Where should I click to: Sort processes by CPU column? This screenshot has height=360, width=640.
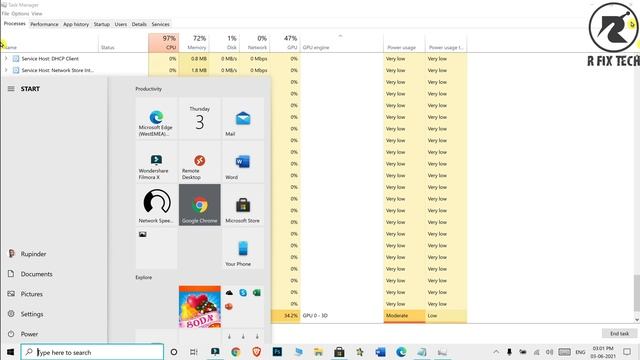[164, 42]
